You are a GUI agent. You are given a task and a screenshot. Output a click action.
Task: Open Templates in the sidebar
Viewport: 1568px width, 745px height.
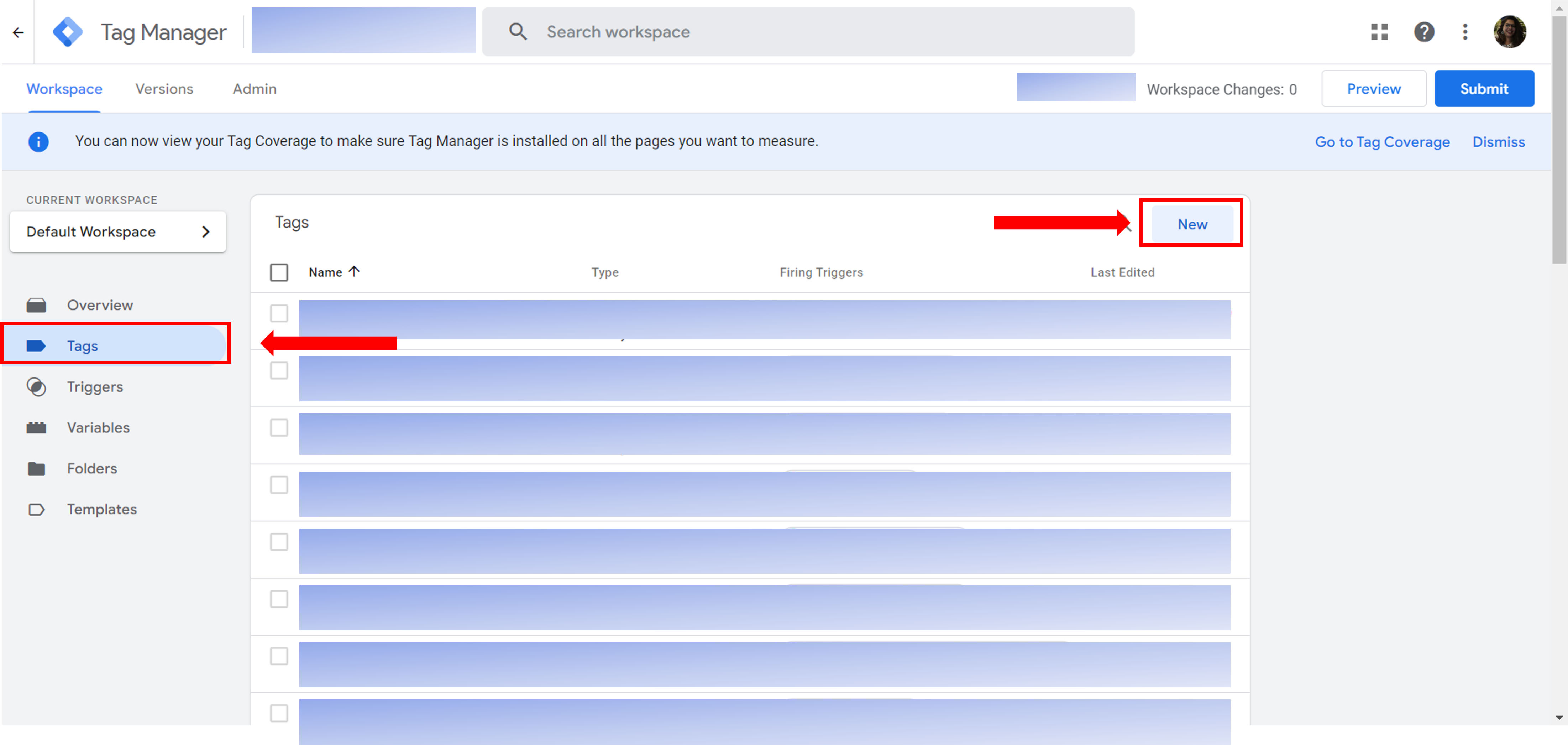102,509
